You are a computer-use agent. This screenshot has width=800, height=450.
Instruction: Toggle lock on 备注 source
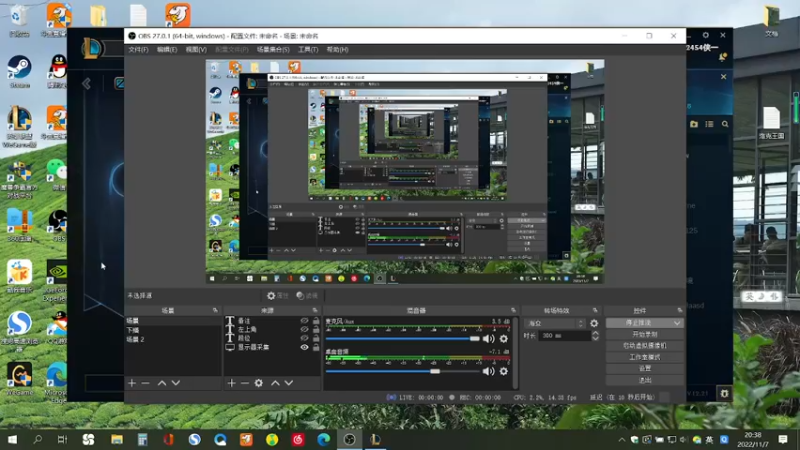point(316,321)
